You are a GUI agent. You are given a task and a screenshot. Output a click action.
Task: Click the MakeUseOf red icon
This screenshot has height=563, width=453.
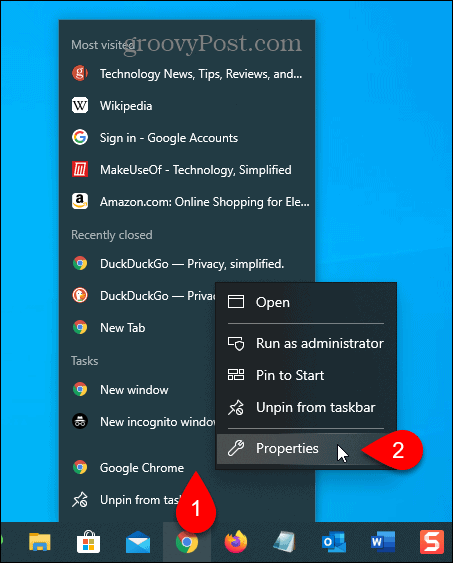click(x=80, y=169)
